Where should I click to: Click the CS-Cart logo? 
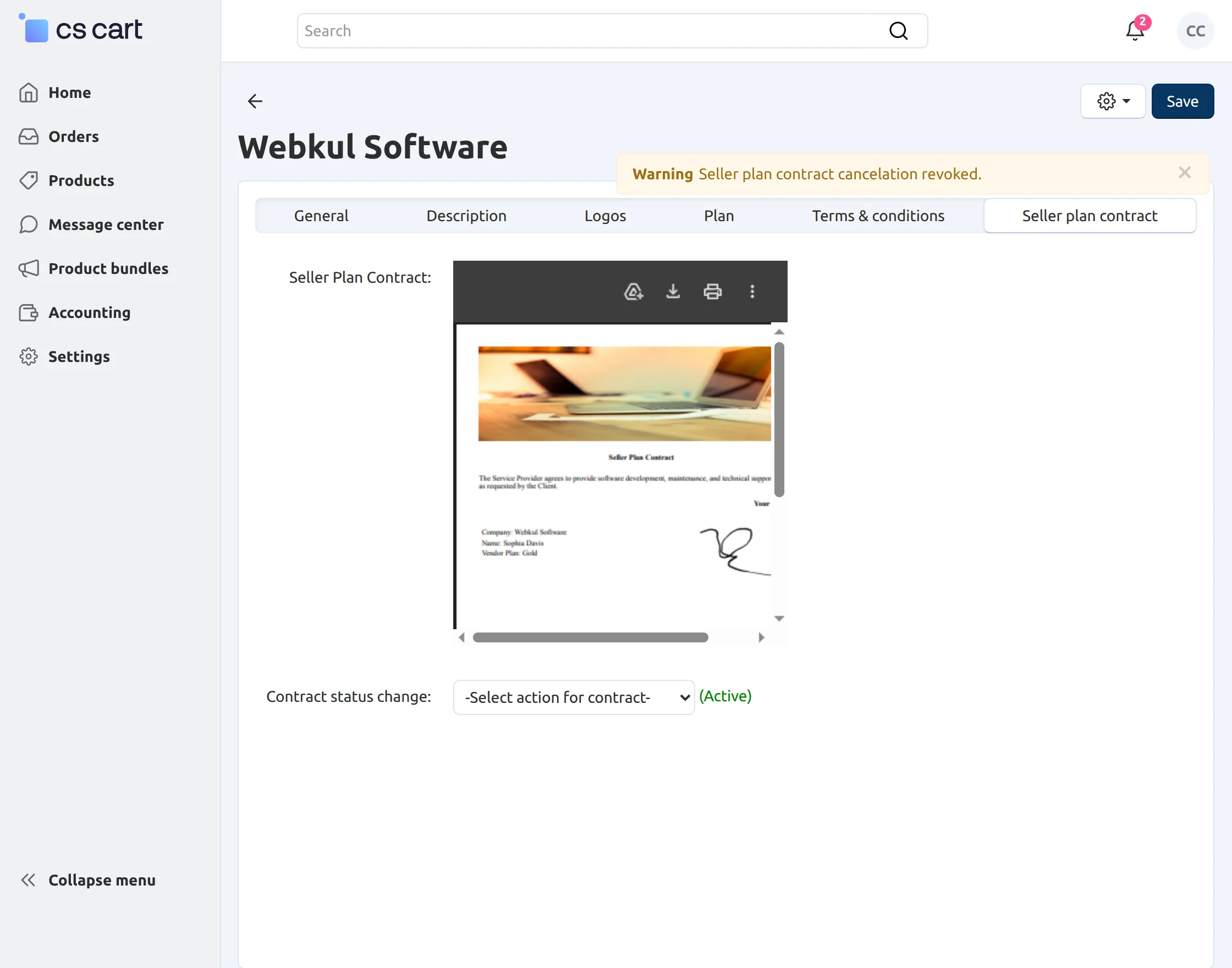click(80, 29)
